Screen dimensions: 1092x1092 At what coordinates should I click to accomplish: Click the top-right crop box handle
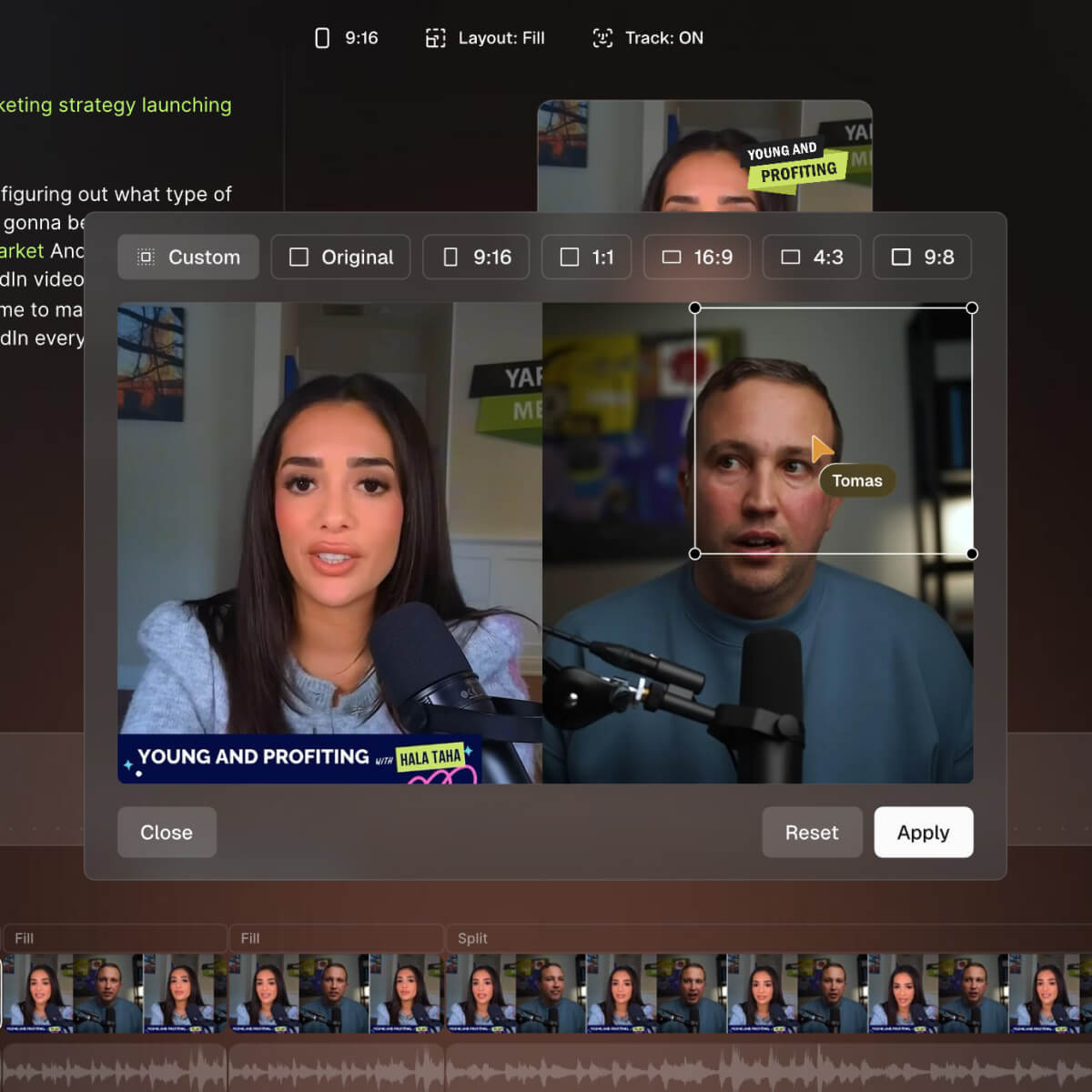click(972, 308)
